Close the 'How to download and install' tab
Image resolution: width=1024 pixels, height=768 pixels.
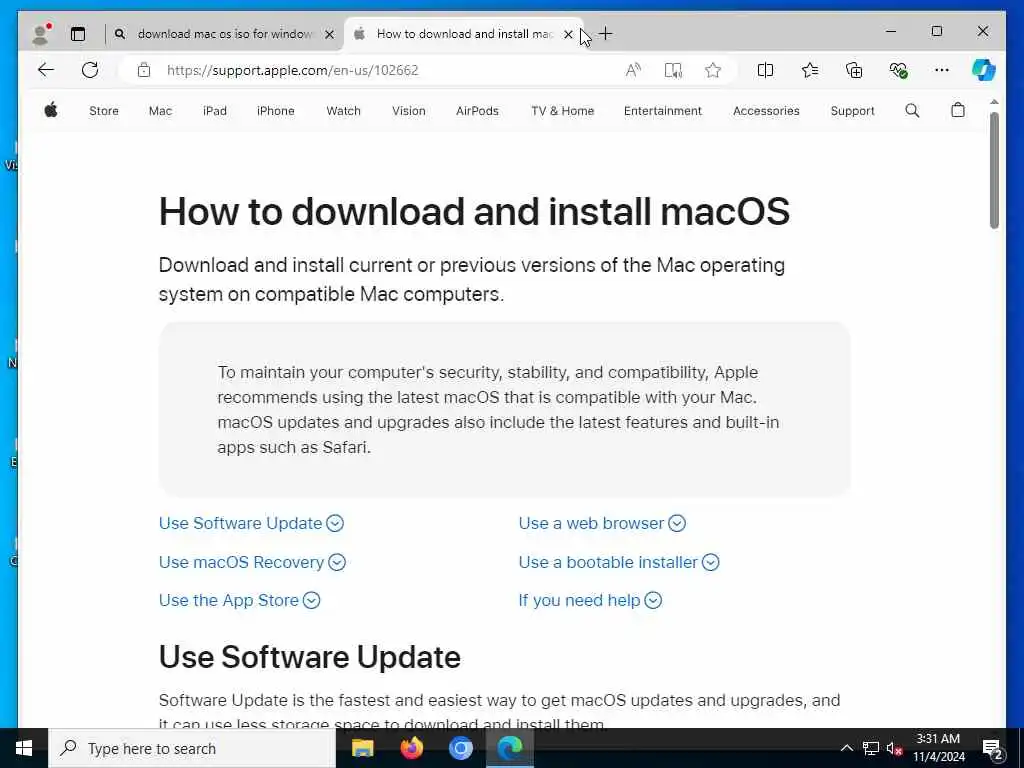(568, 35)
